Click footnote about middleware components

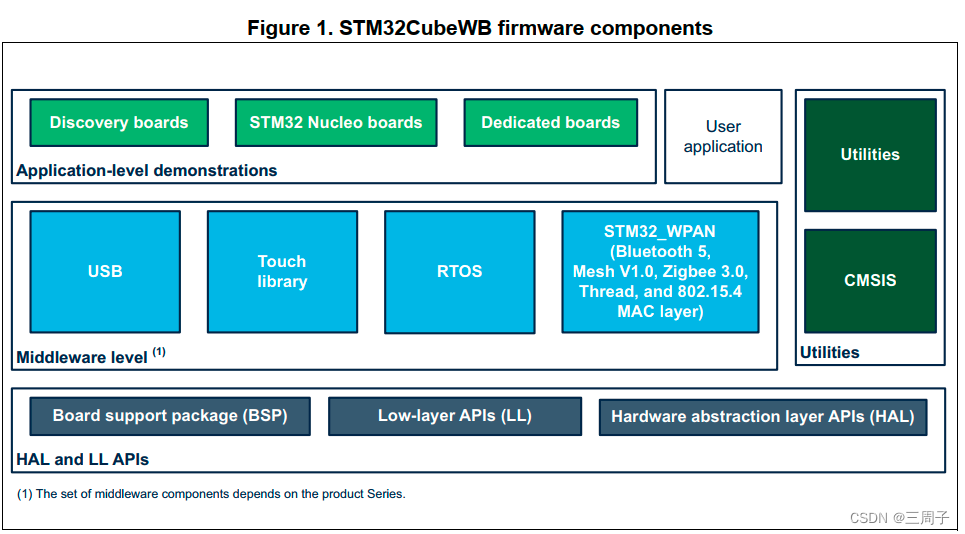pos(211,494)
